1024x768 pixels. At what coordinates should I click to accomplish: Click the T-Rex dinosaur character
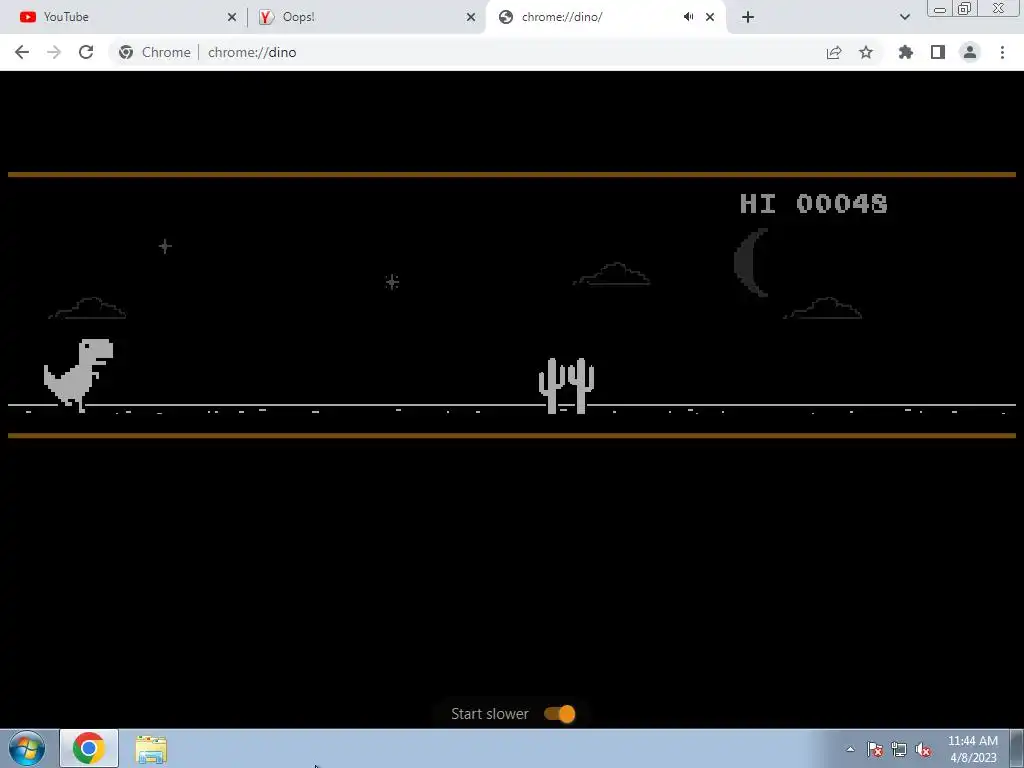coord(78,376)
